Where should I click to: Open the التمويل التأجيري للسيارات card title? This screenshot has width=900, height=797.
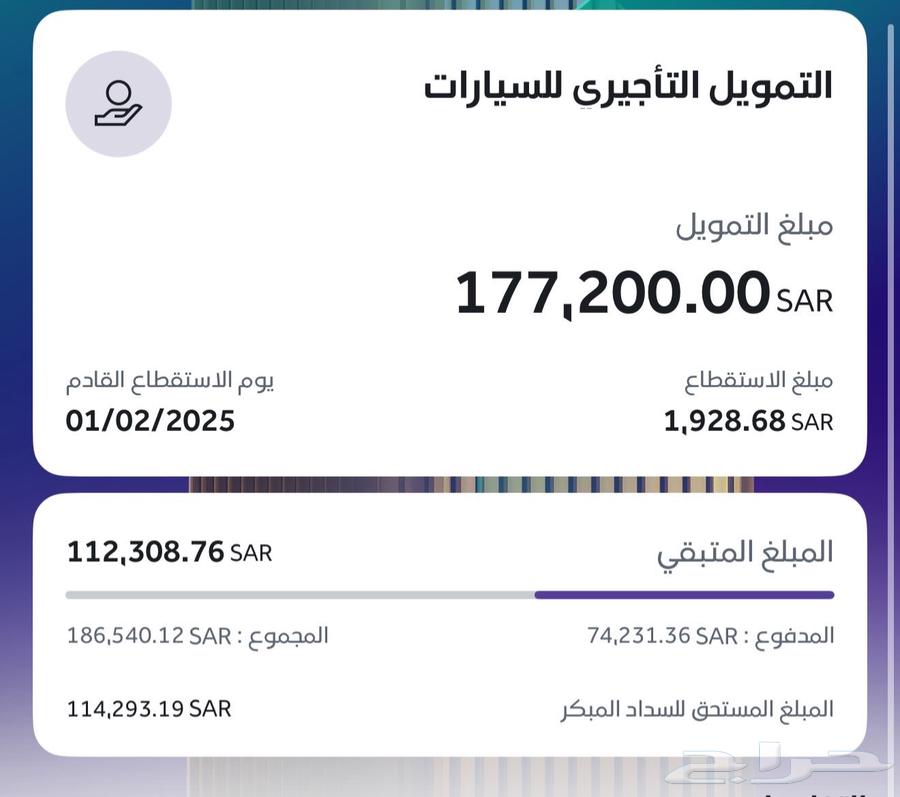click(629, 88)
